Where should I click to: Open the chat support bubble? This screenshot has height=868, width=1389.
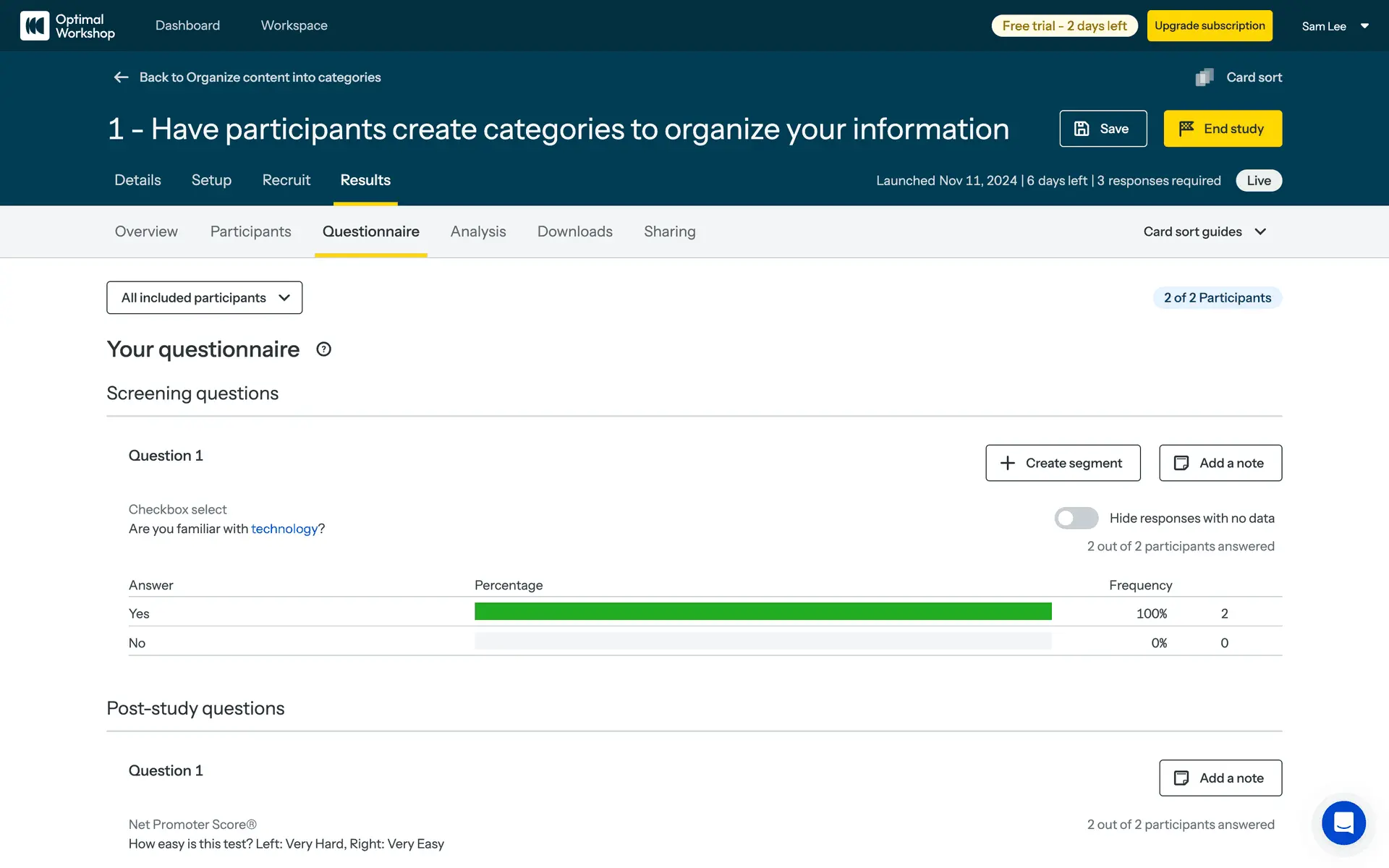tap(1343, 823)
